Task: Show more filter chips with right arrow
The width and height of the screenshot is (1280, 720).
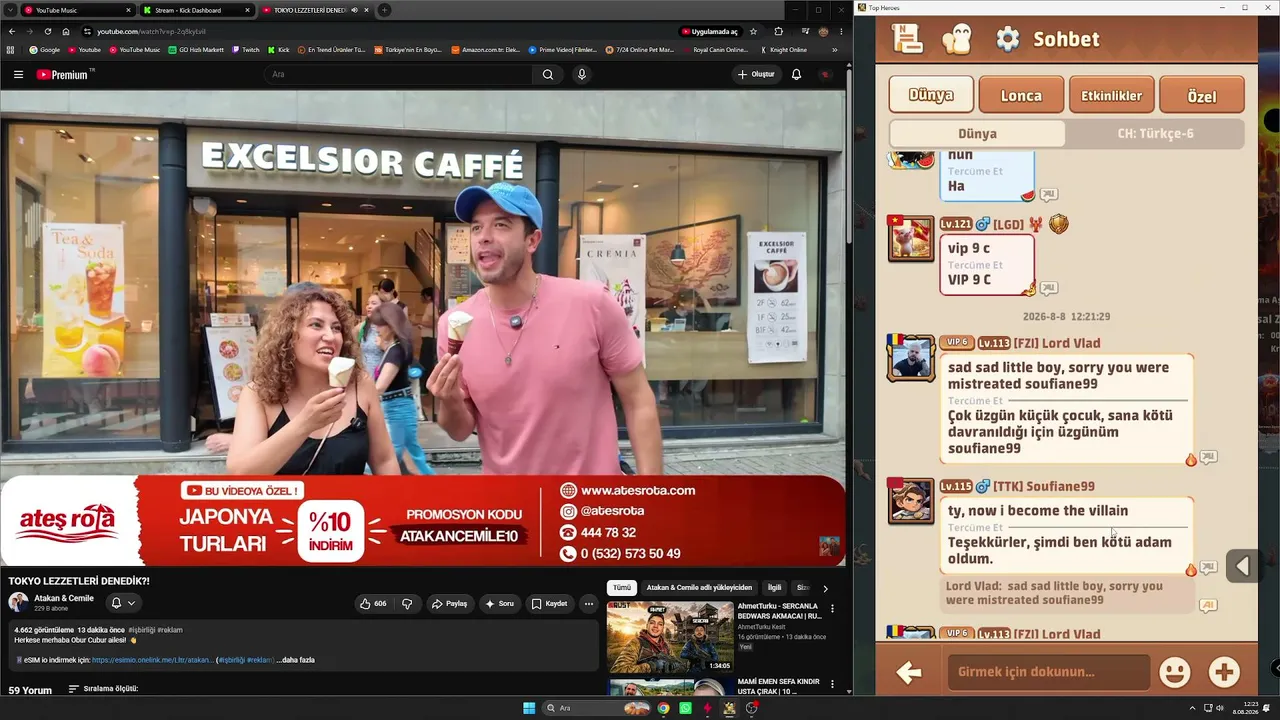Action: click(x=825, y=589)
